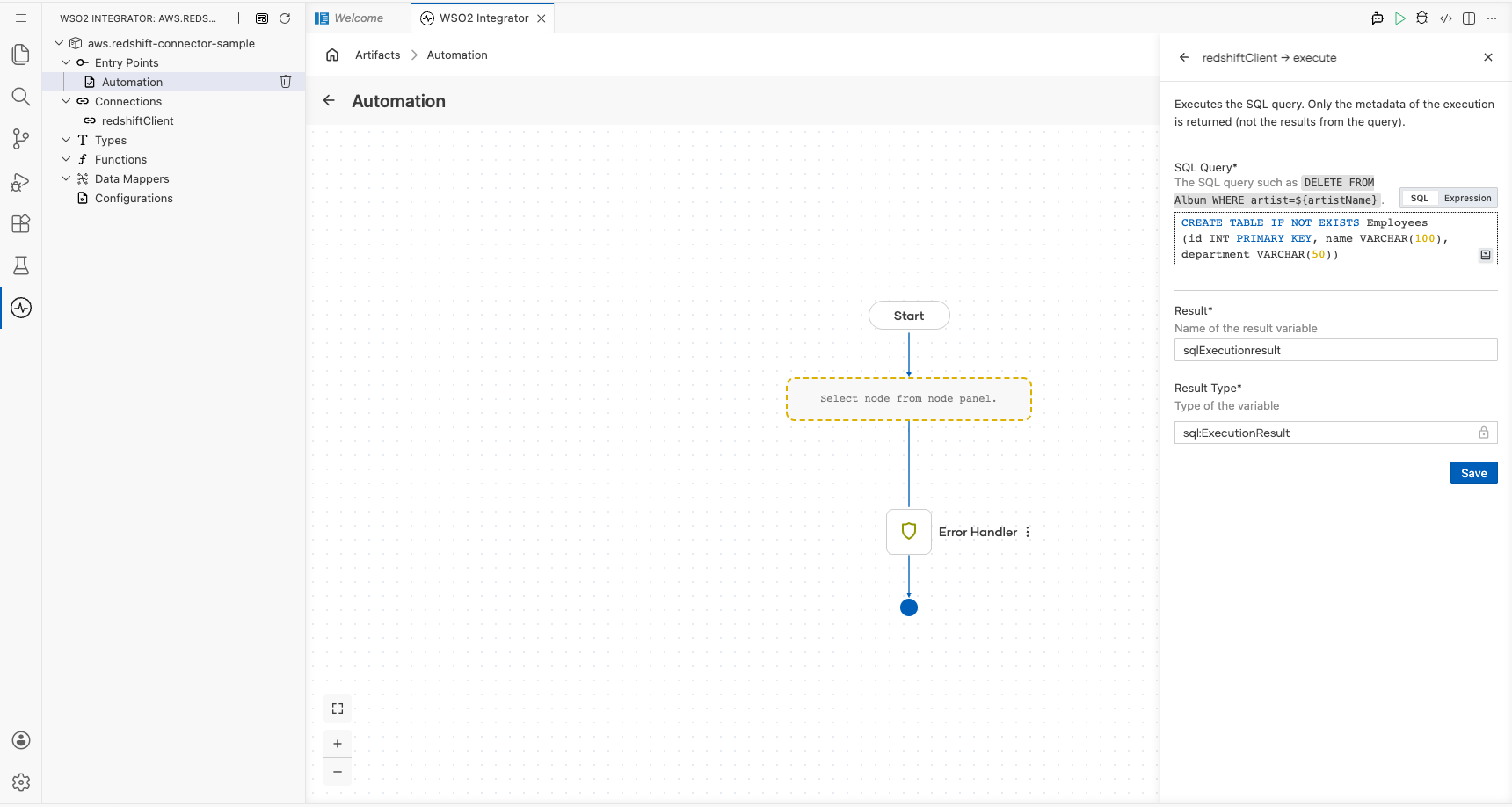
Task: Start debugging the integration
Action: (1422, 18)
